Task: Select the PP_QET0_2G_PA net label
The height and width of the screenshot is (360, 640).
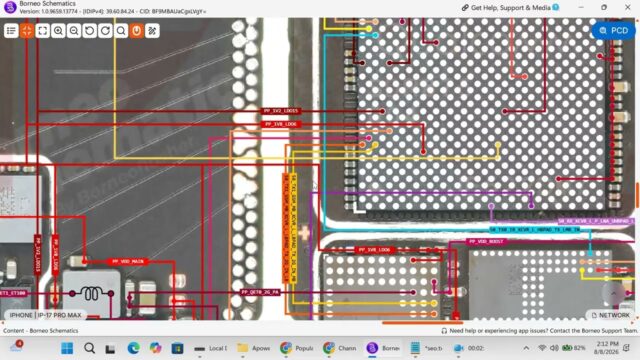Action: (x=260, y=292)
